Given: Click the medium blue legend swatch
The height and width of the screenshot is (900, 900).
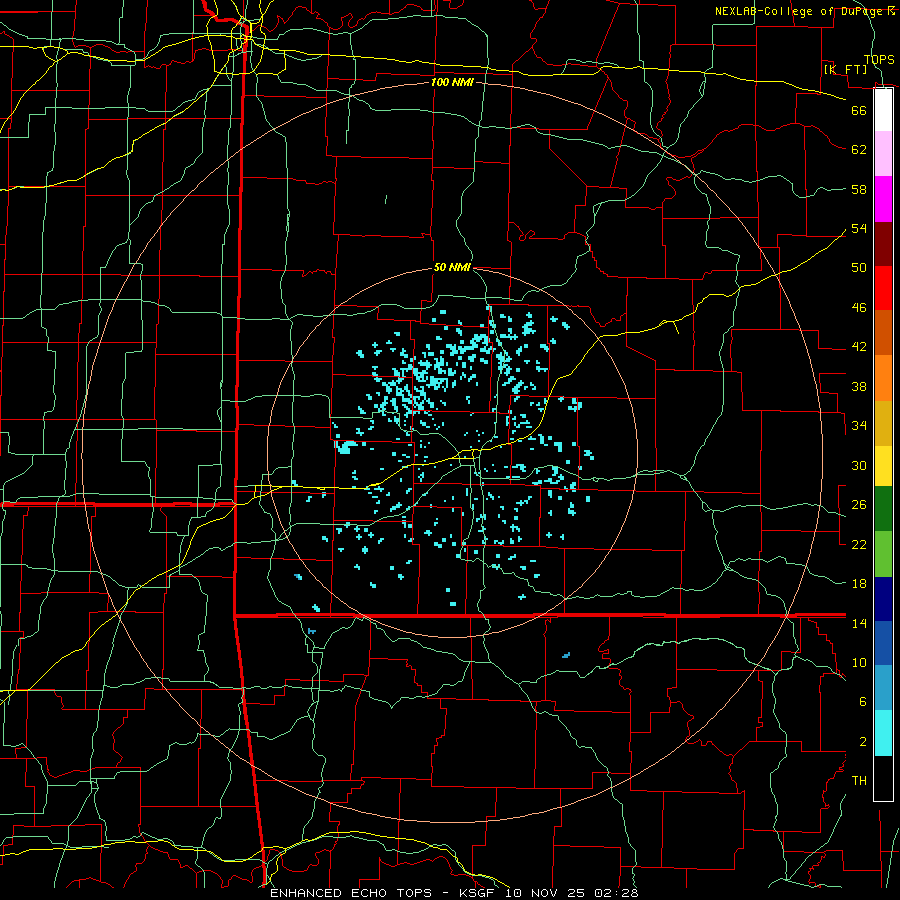Looking at the screenshot, I should pos(883,643).
